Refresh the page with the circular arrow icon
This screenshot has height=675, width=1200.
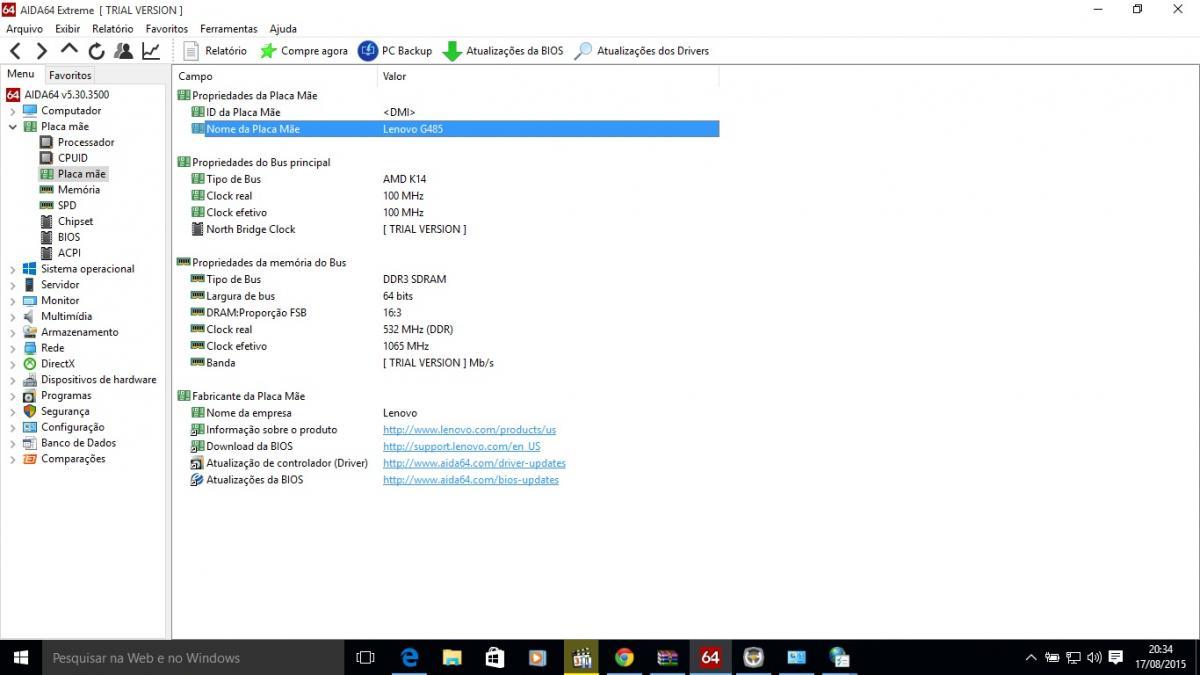pyautogui.click(x=96, y=51)
